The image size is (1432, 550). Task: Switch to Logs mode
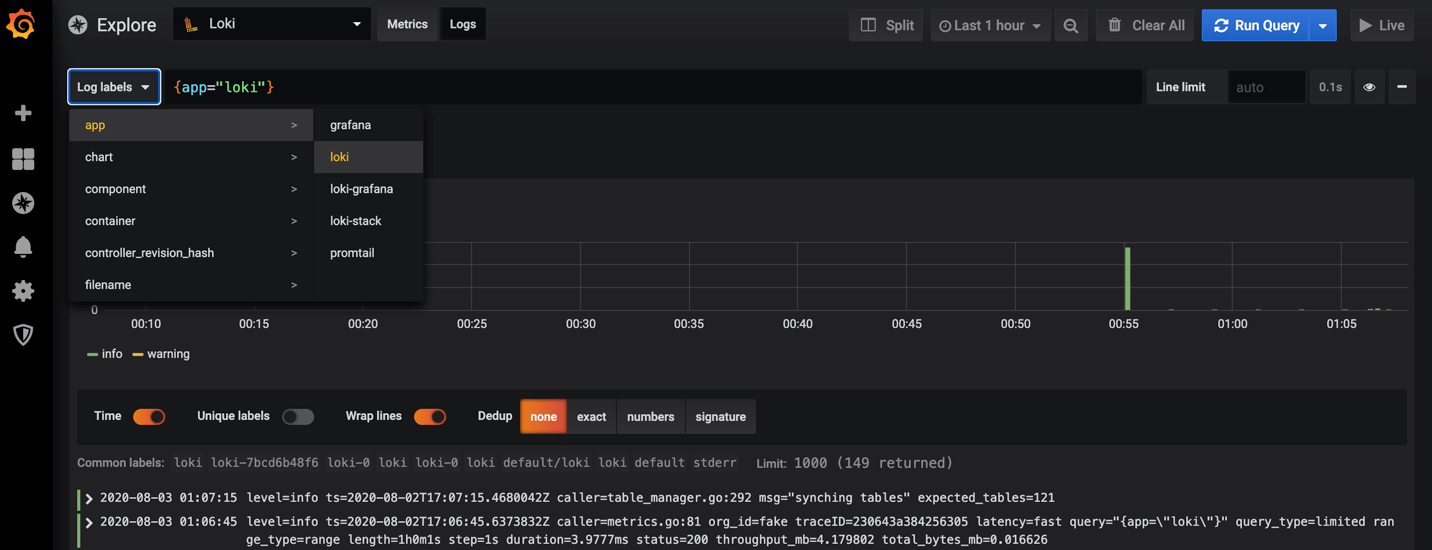[463, 24]
